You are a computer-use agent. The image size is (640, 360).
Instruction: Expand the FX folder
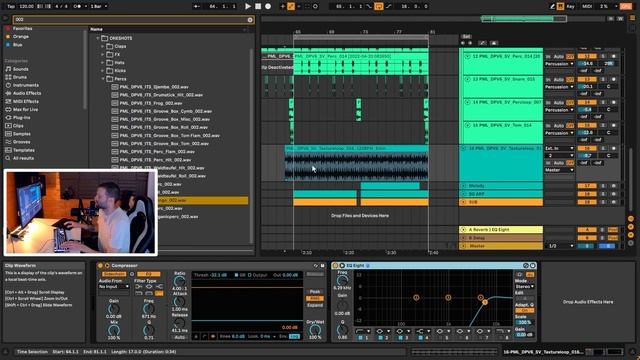(x=103, y=54)
